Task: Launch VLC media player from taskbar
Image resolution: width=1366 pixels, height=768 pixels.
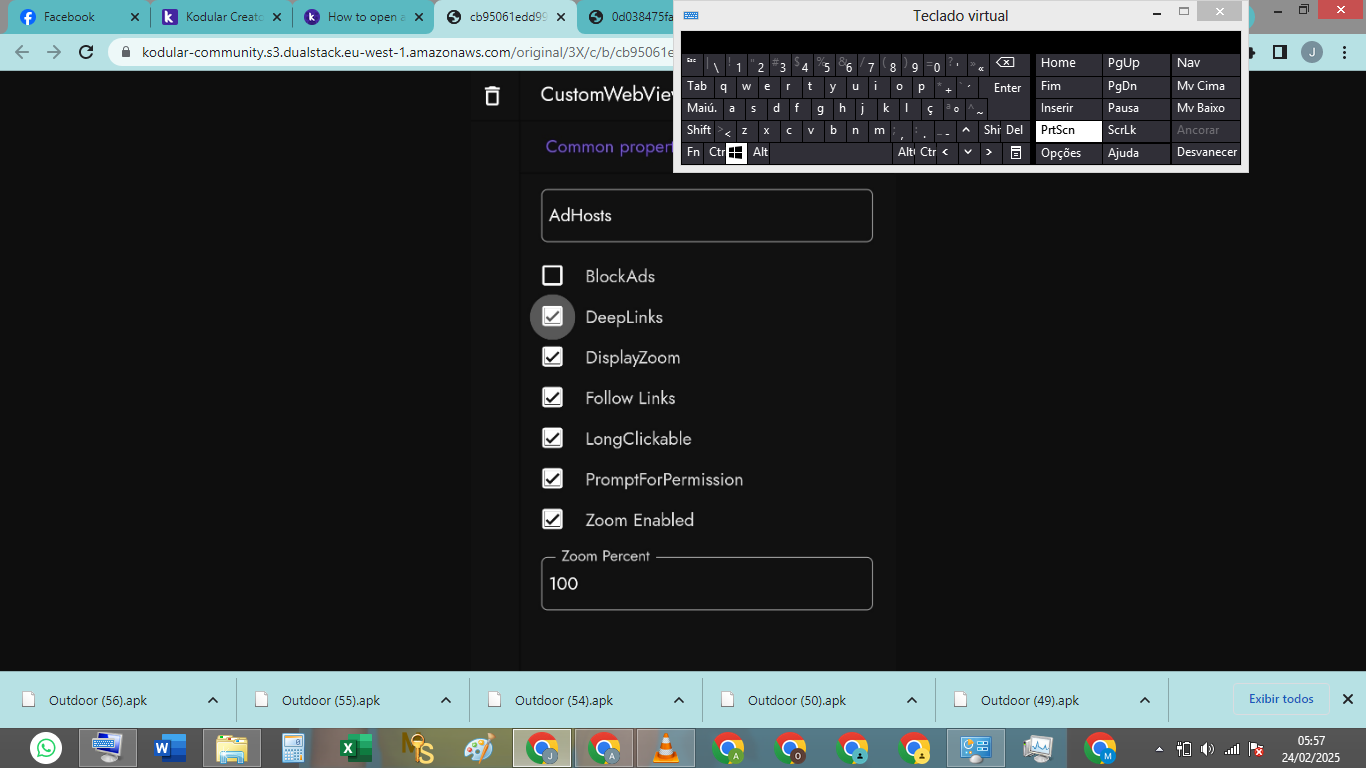Action: point(665,748)
